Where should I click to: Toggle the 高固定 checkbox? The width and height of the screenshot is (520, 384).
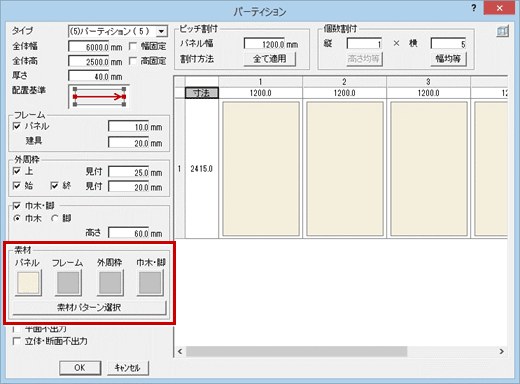133,61
